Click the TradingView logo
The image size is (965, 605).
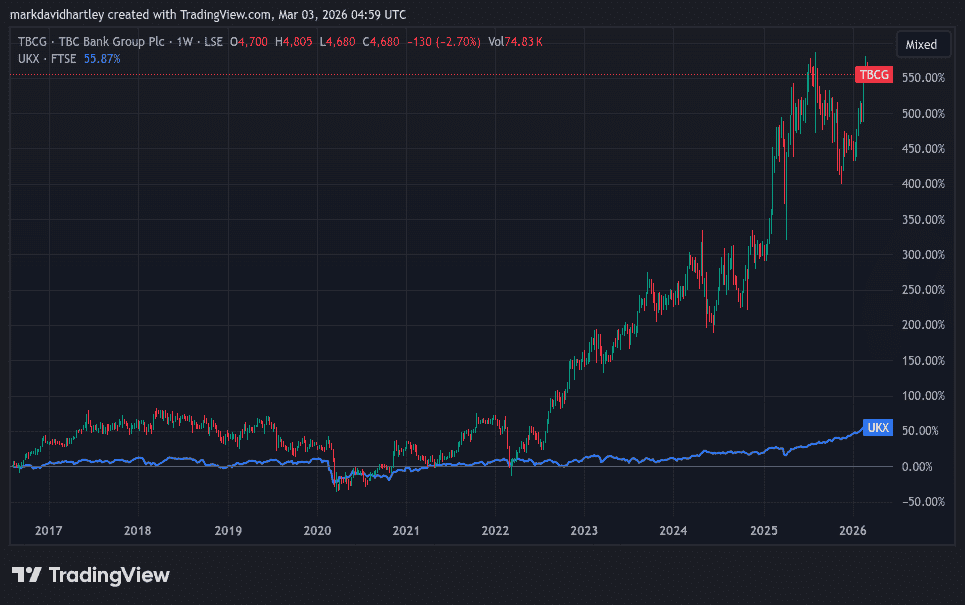tap(90, 575)
